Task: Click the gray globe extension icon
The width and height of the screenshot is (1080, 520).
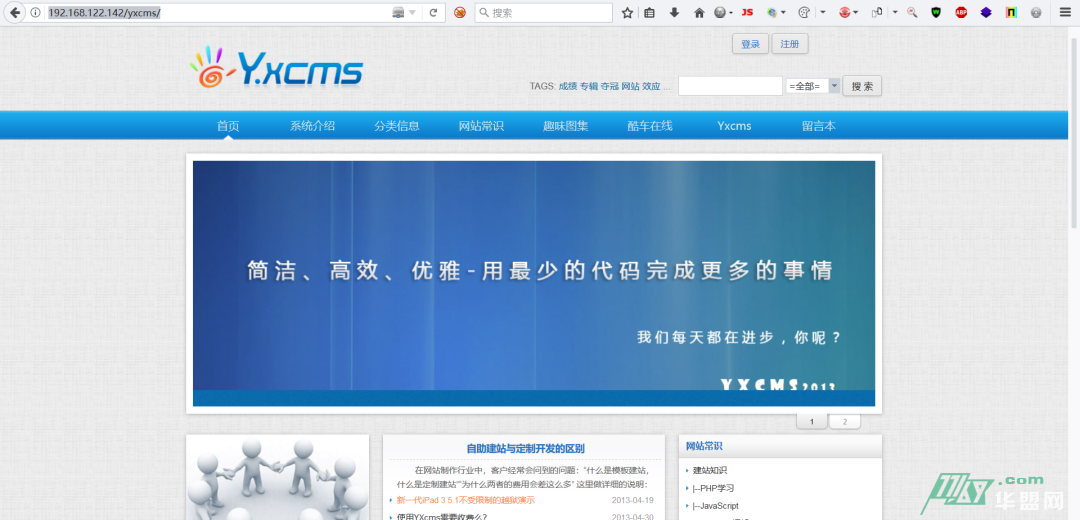Action: (719, 12)
